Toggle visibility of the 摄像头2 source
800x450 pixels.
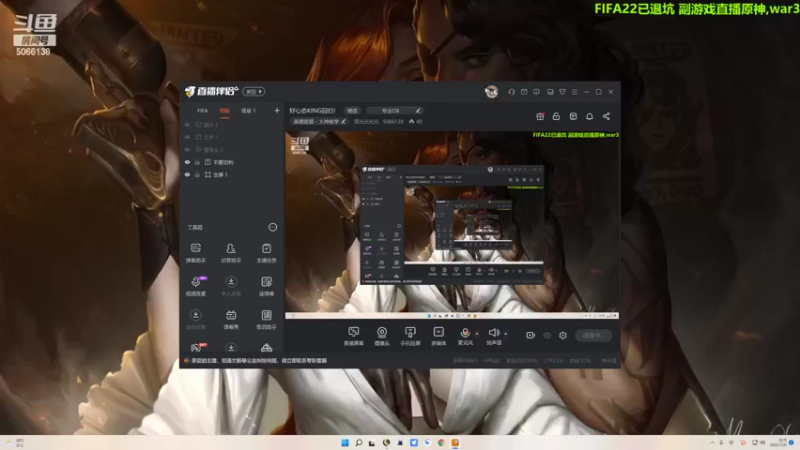[187, 149]
